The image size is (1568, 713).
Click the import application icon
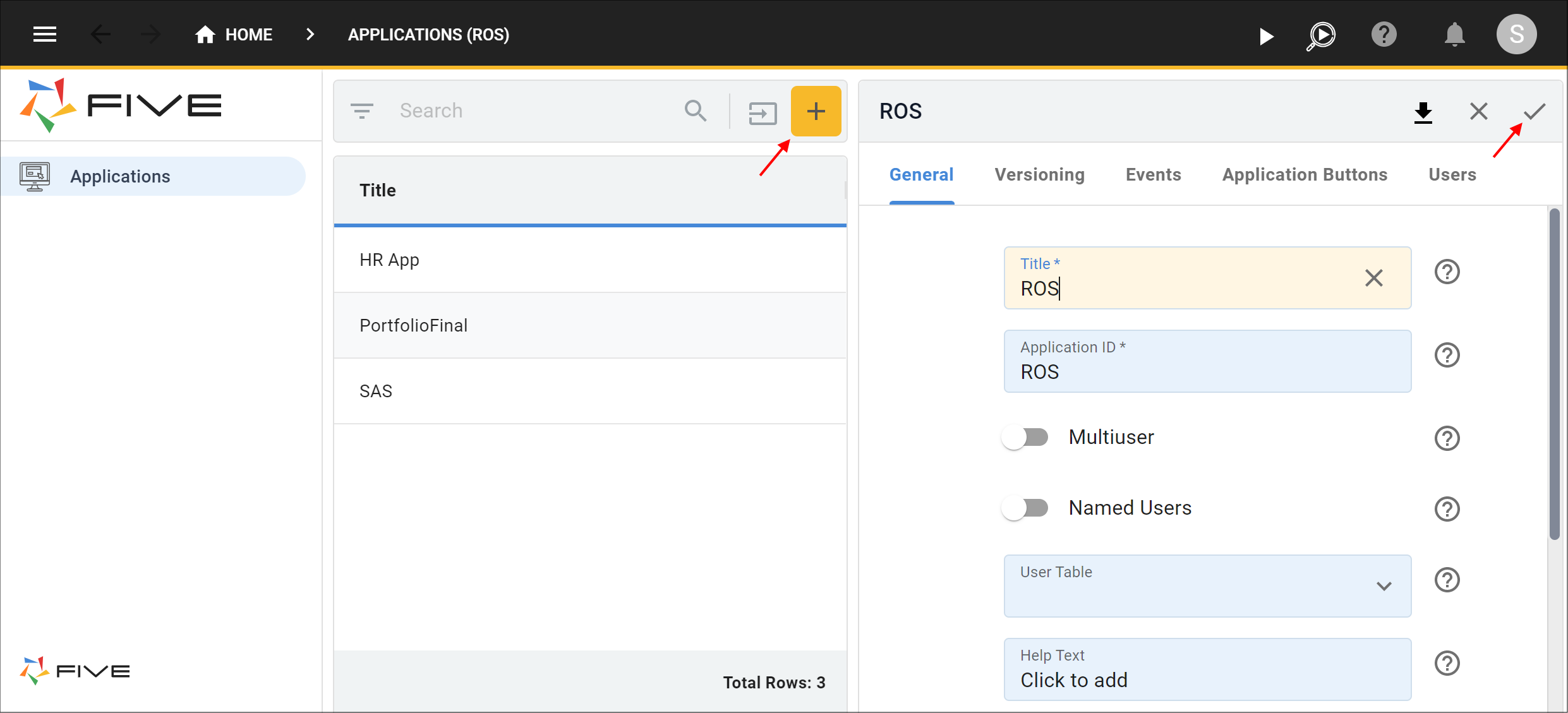[763, 113]
